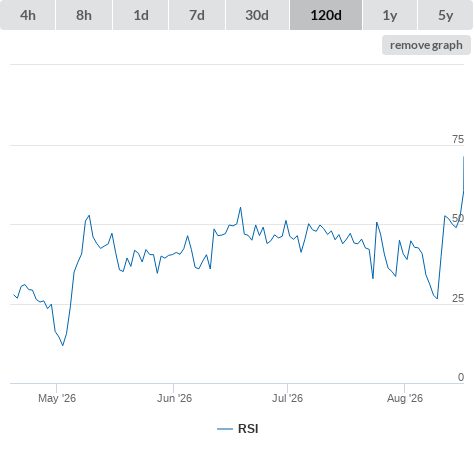Screen dimensions: 474x455
Task: Select the Aug '26 axis tick label
Action: point(405,398)
